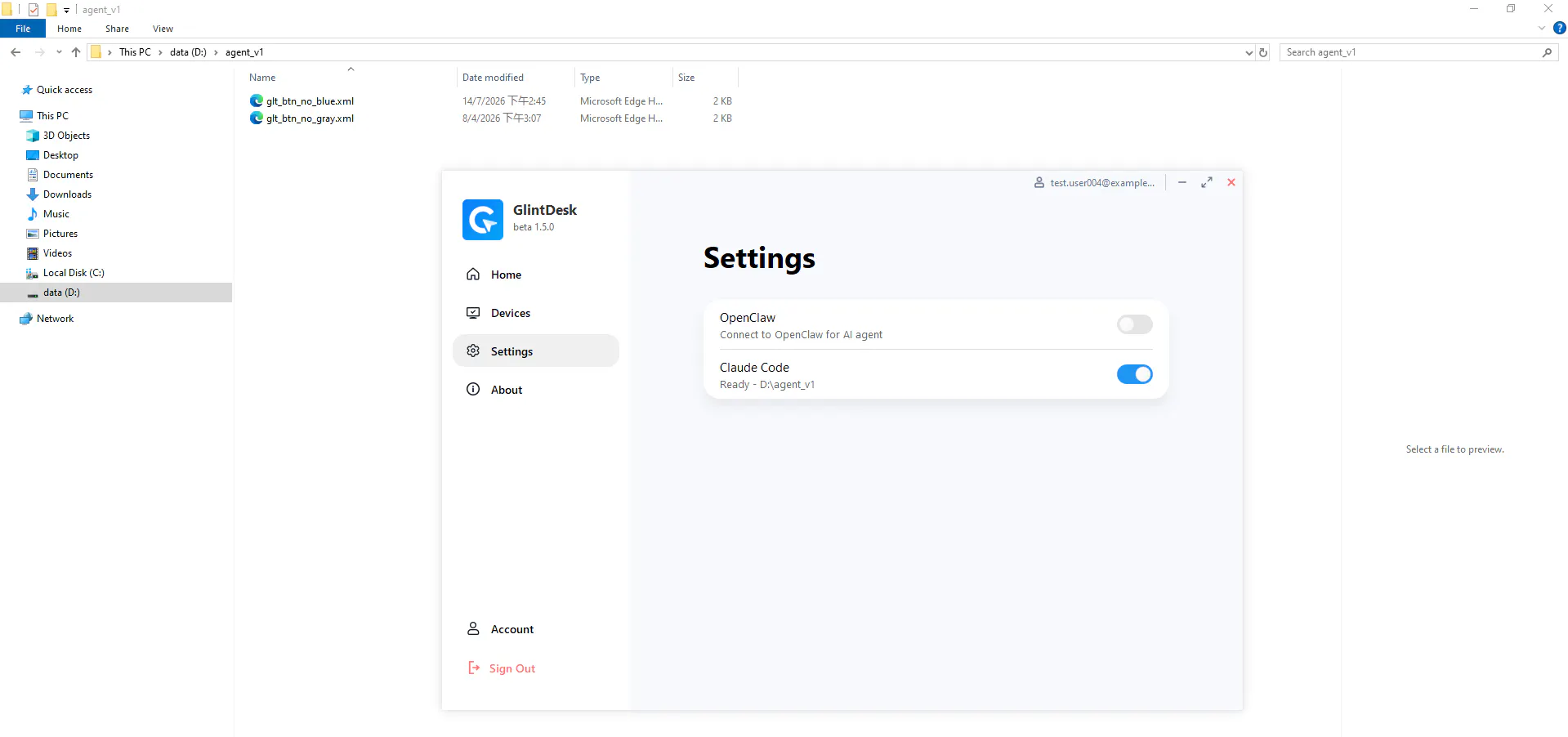Open the Home ribbon tab in Explorer
Screen dimensions: 1568x737
coord(69,29)
